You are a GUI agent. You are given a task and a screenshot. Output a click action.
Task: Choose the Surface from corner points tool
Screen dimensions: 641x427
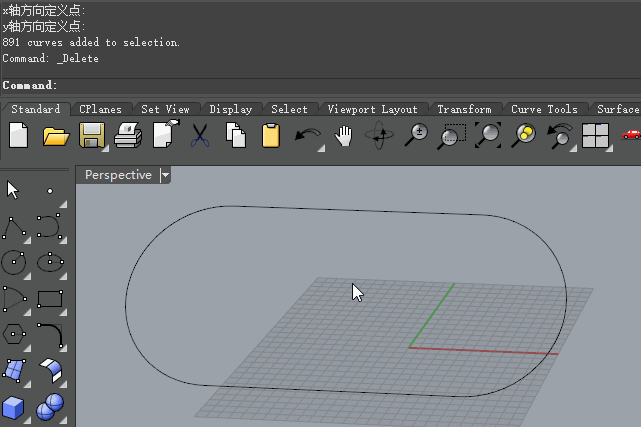coord(14,371)
